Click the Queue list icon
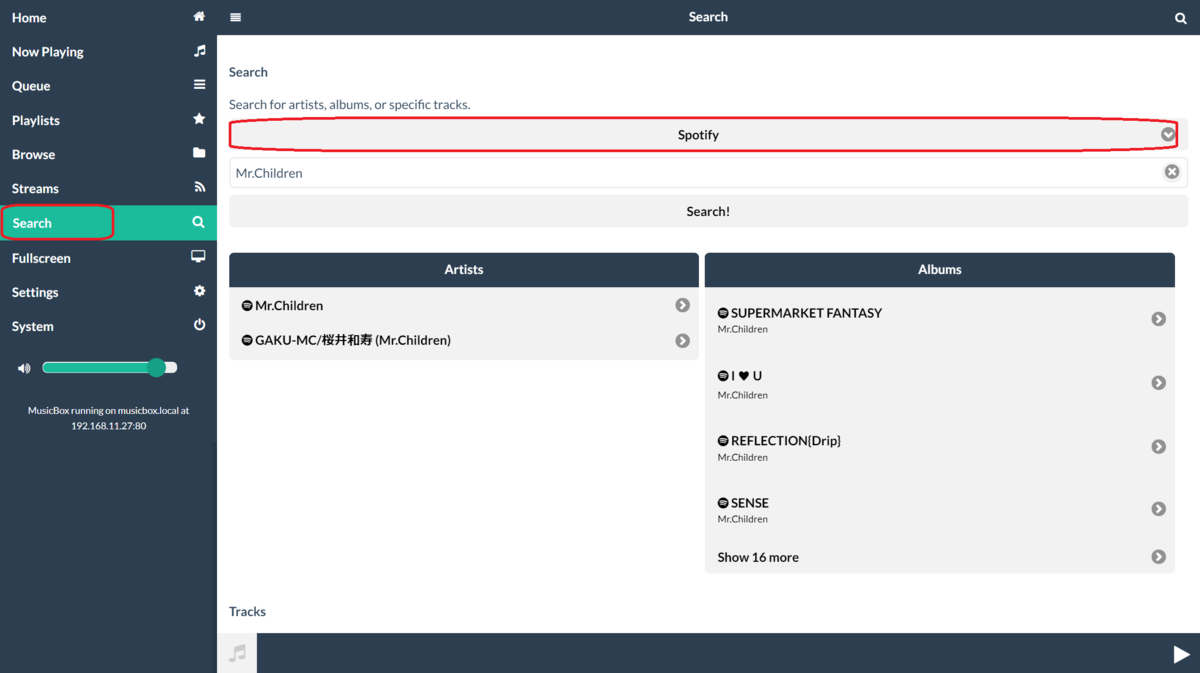Image resolution: width=1200 pixels, height=673 pixels. click(x=199, y=85)
